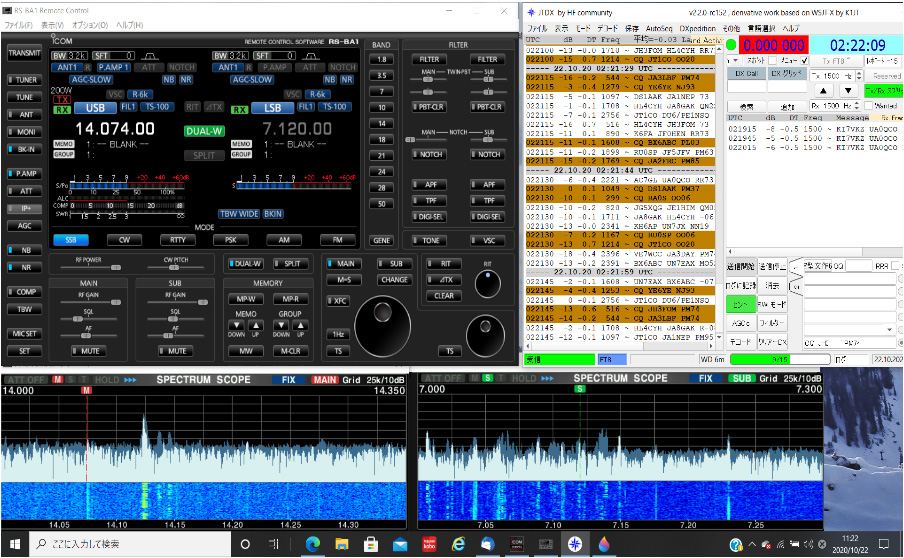Click the down triangle button in JTDX
The image size is (904, 558).
tap(848, 91)
